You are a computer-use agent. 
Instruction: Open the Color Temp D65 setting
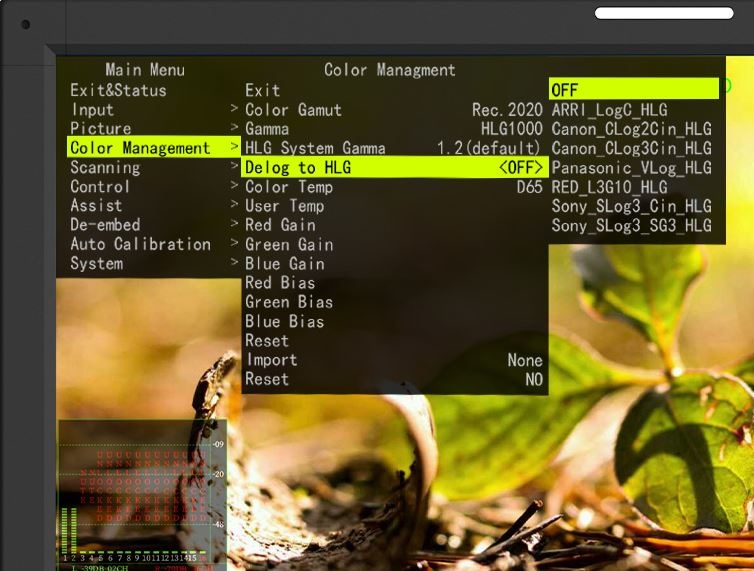click(x=393, y=186)
